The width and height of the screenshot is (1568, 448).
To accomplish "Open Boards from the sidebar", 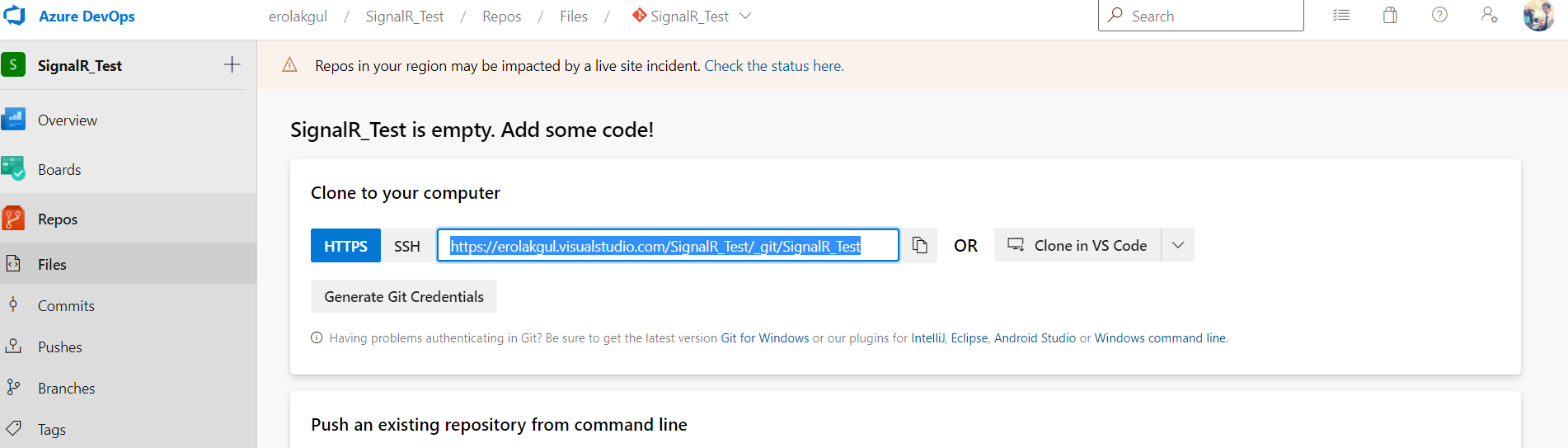I will click(59, 170).
